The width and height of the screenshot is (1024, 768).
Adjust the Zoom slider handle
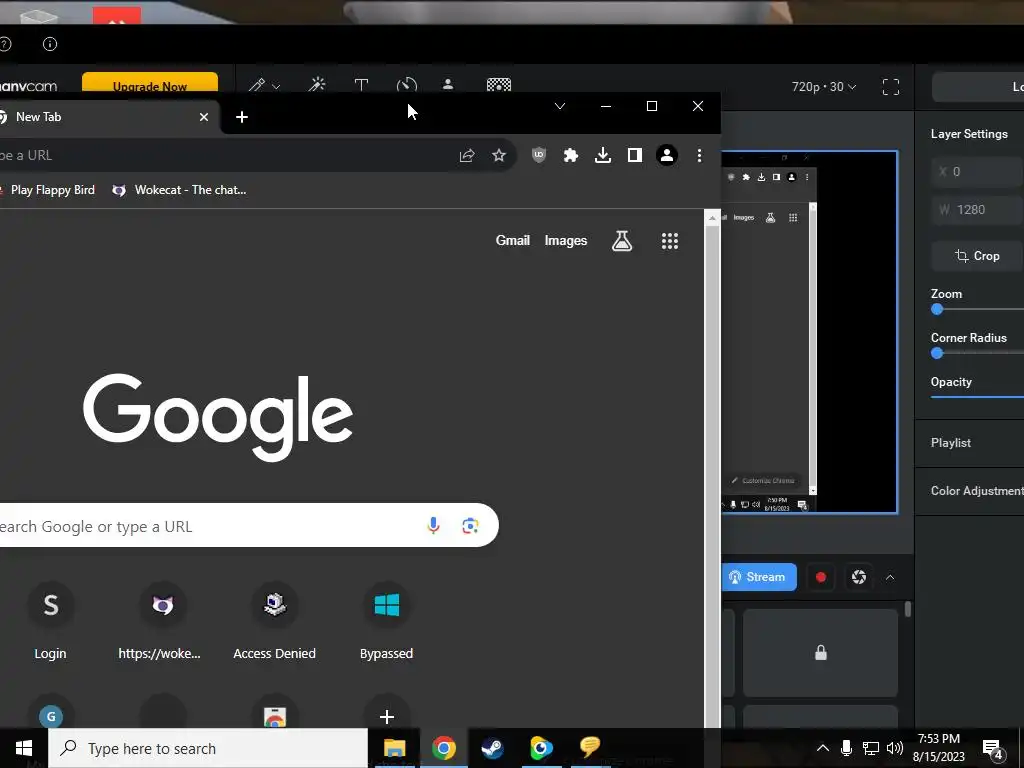point(937,309)
